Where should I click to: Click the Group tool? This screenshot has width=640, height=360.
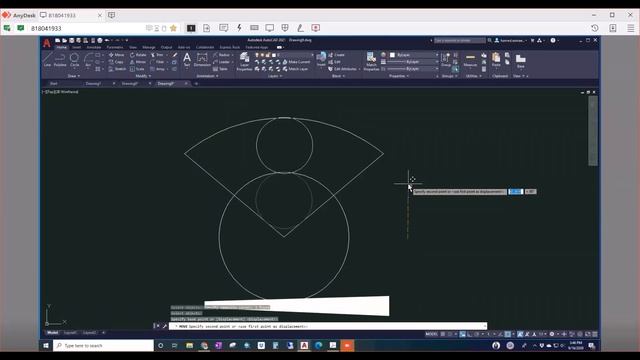446,60
